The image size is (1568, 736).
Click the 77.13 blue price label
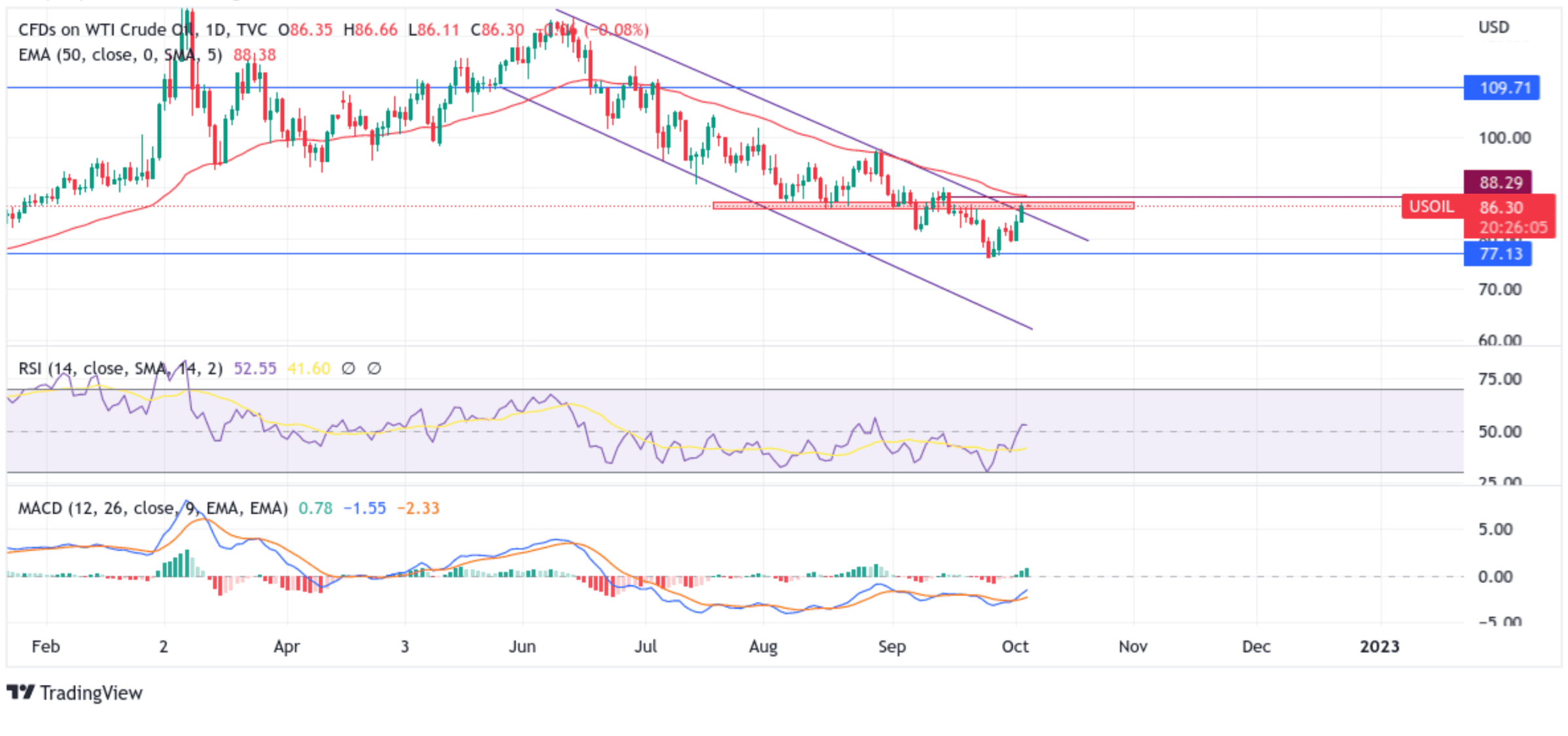pos(1497,254)
